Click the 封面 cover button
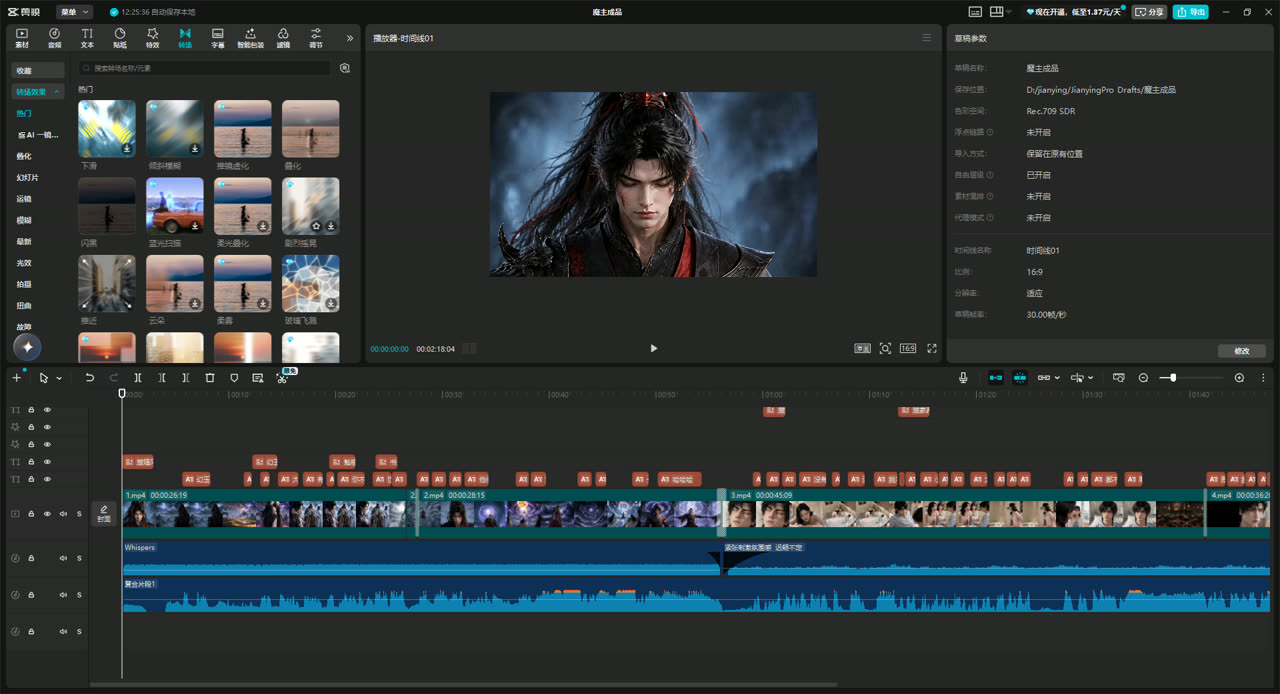The height and width of the screenshot is (694, 1280). click(x=104, y=514)
